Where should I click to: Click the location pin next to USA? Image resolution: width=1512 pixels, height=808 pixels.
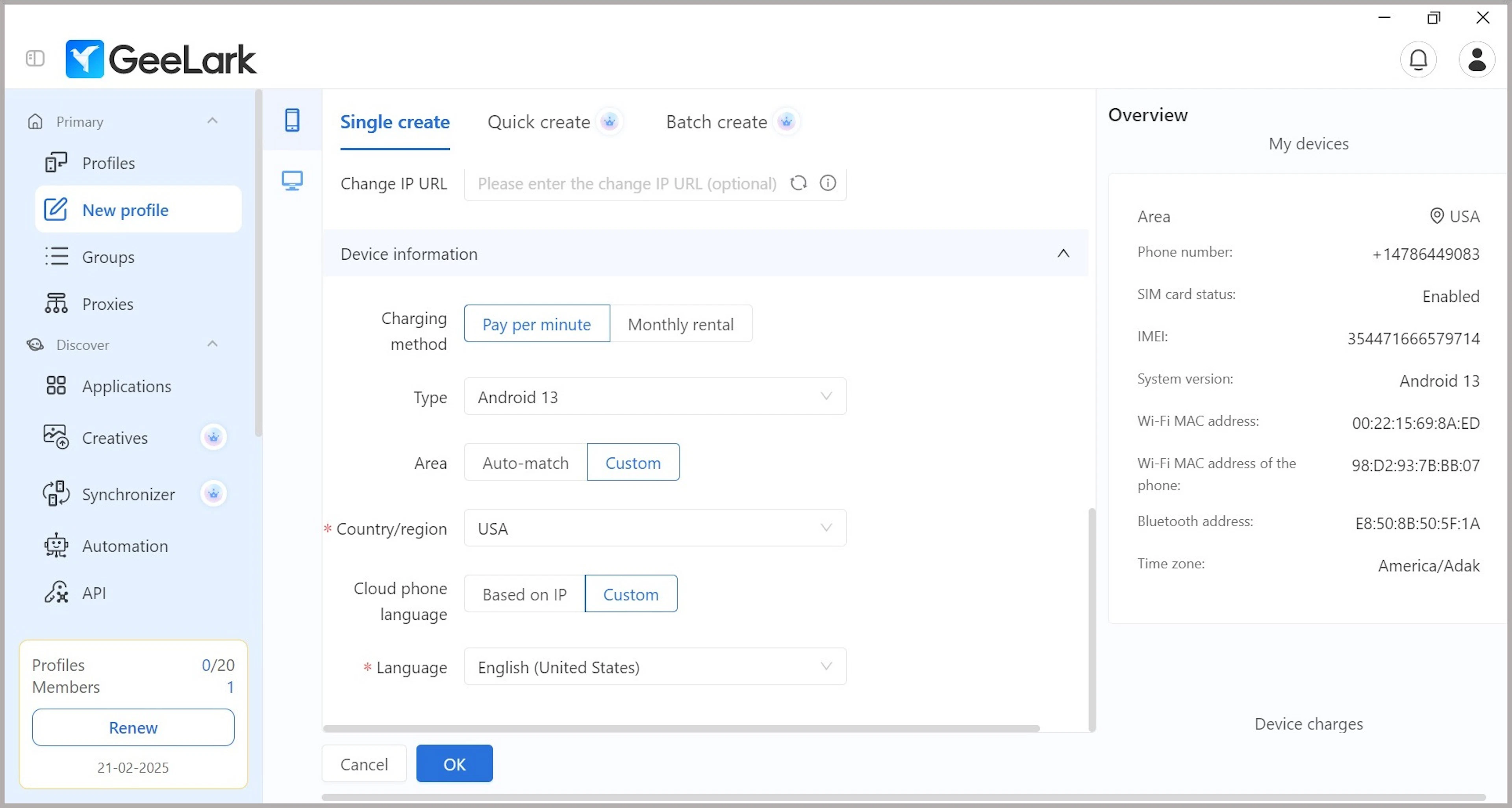click(1436, 216)
